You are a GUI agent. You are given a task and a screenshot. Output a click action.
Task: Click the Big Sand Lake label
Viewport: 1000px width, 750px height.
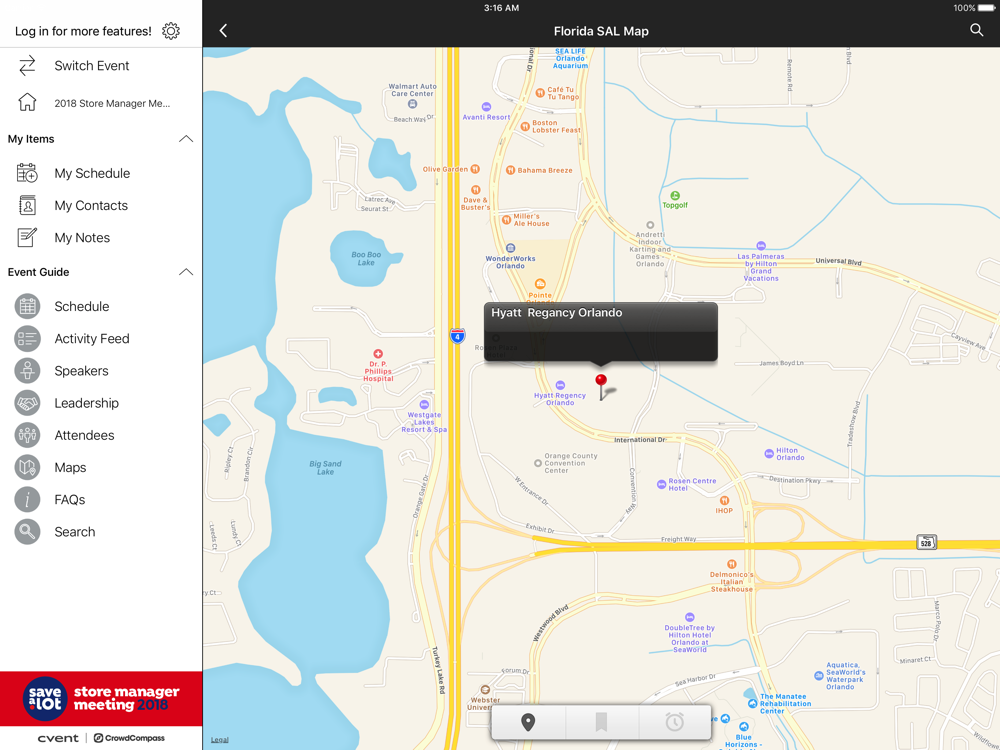[x=325, y=467]
